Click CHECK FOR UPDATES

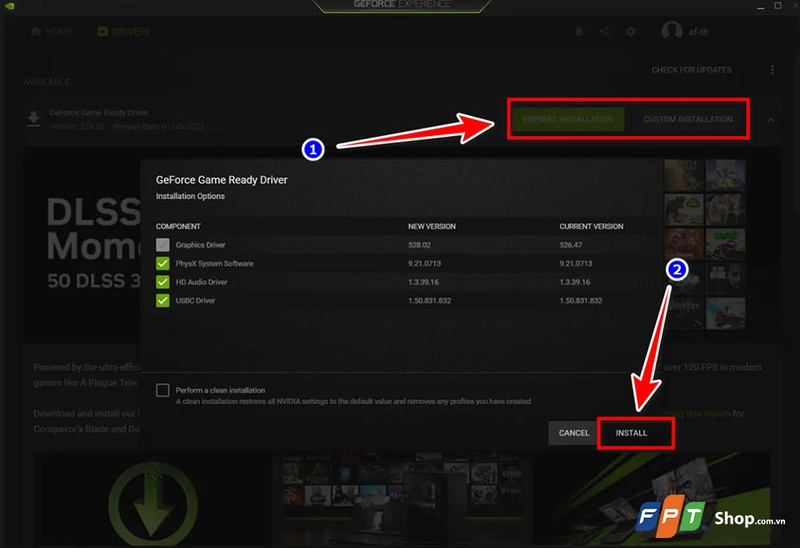pos(691,70)
